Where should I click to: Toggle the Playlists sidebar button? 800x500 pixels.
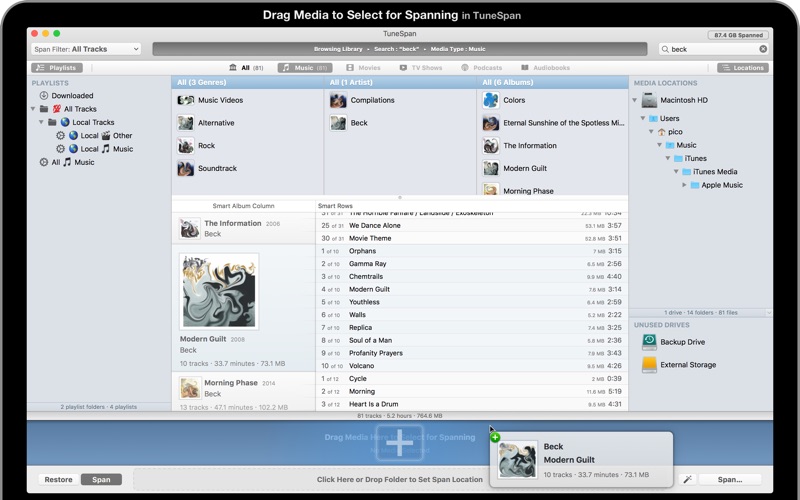[x=57, y=68]
